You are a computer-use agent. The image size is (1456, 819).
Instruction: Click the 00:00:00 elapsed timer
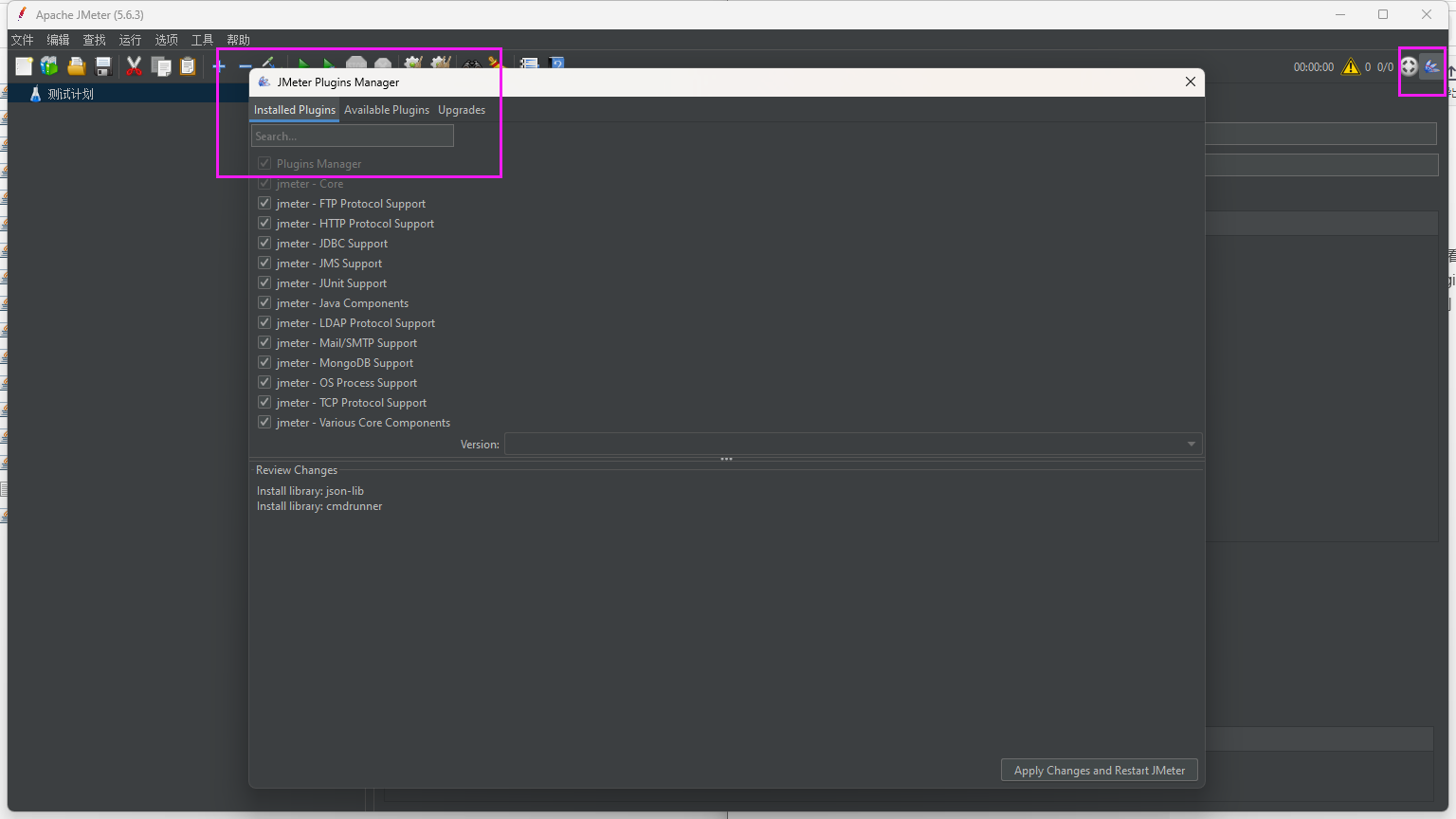[x=1314, y=67]
